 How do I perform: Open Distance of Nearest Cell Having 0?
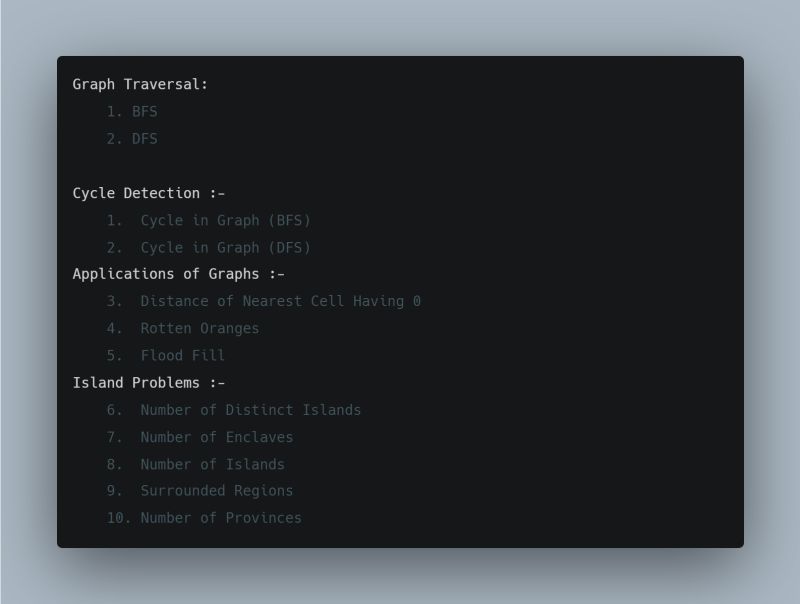[280, 301]
